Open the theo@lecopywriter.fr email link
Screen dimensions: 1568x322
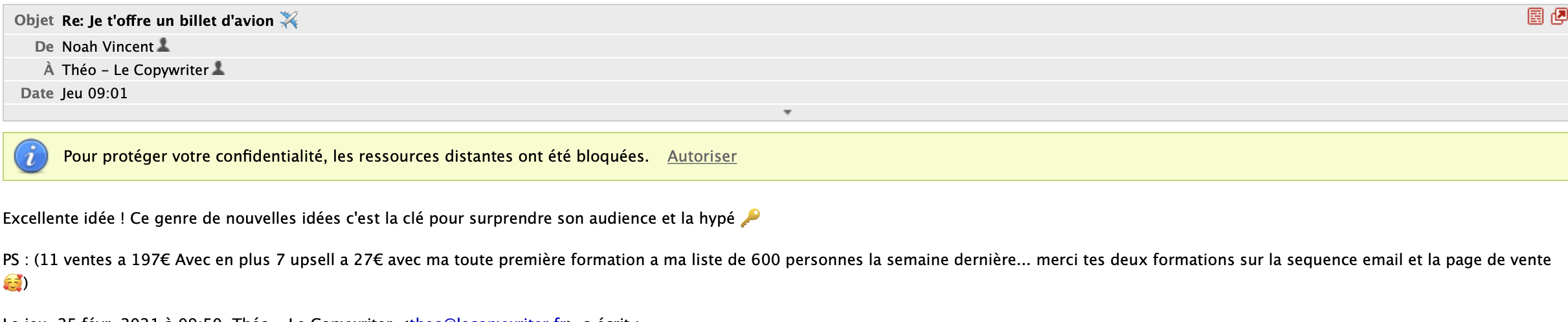point(489,319)
